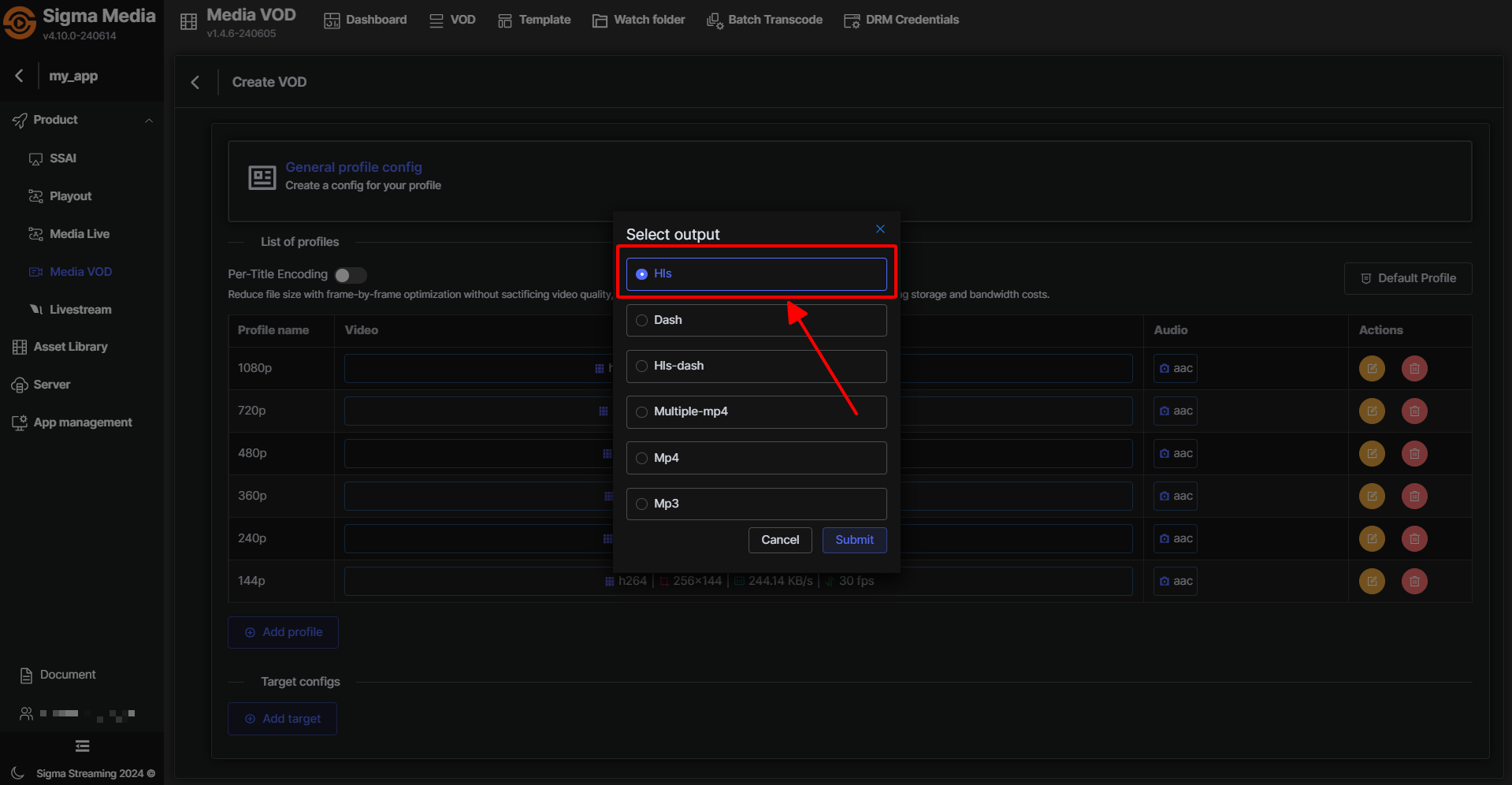Screen dimensions: 1512x785
Task: Open the Default Profile selector
Action: click(x=1407, y=278)
